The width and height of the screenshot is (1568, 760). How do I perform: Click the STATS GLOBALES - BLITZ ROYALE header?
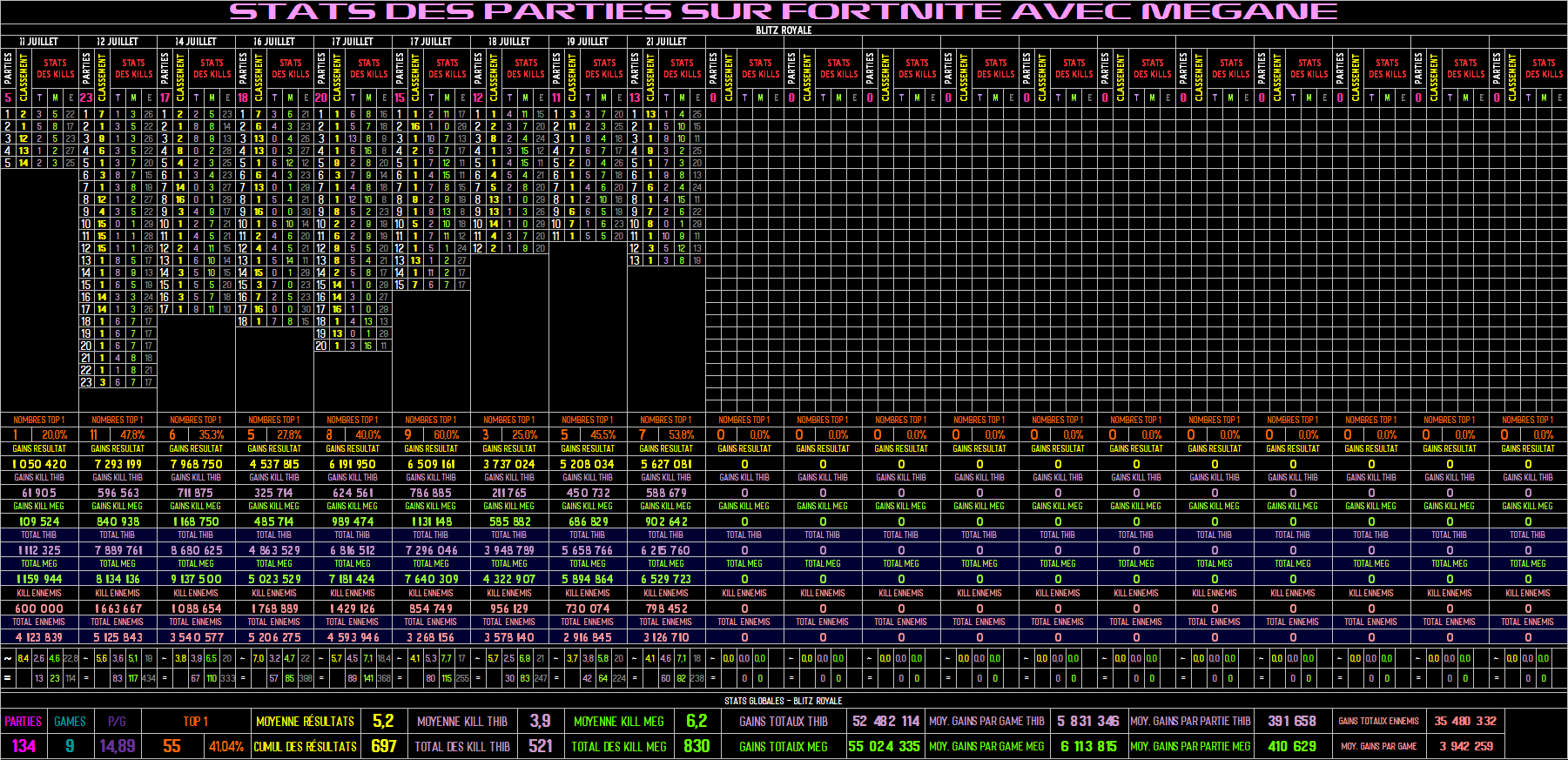tap(784, 701)
